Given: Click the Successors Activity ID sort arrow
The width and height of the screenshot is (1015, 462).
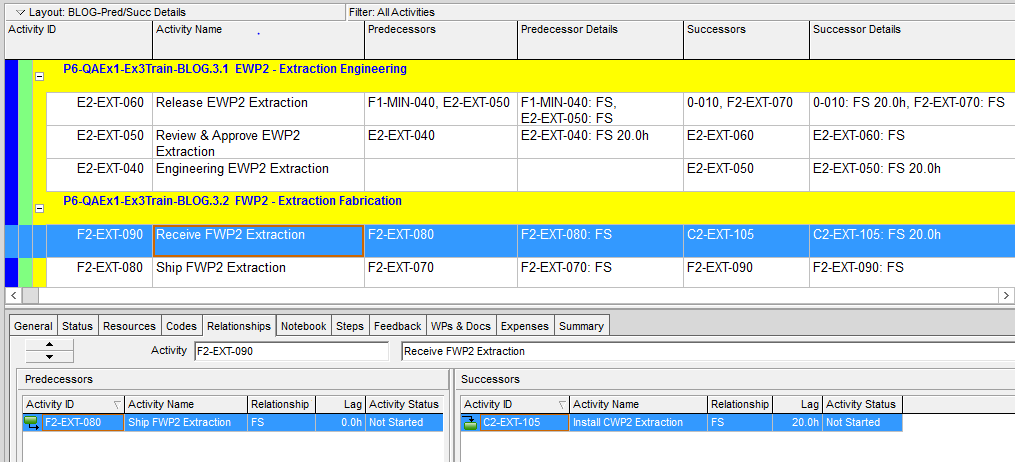Looking at the screenshot, I should [561, 404].
